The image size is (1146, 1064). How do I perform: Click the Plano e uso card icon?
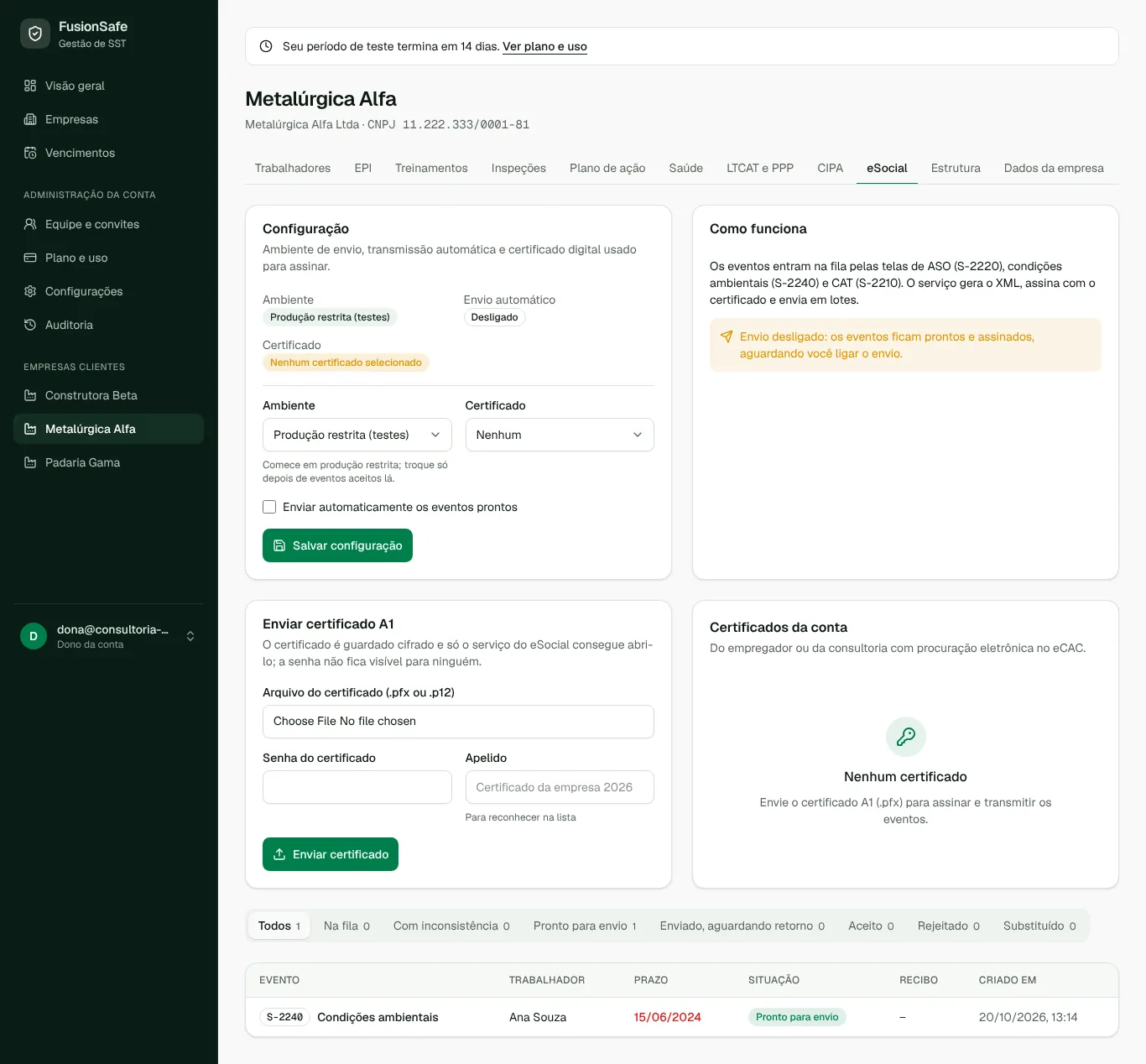click(x=30, y=258)
